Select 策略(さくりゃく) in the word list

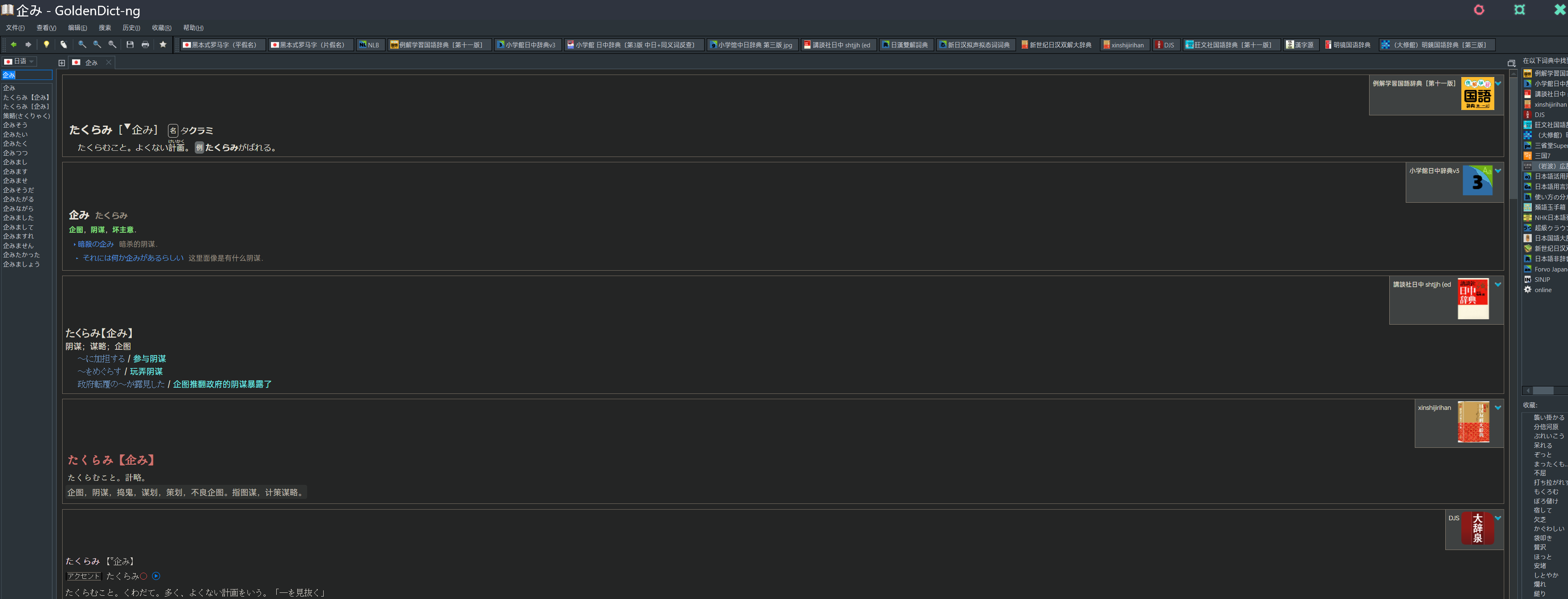(x=26, y=116)
